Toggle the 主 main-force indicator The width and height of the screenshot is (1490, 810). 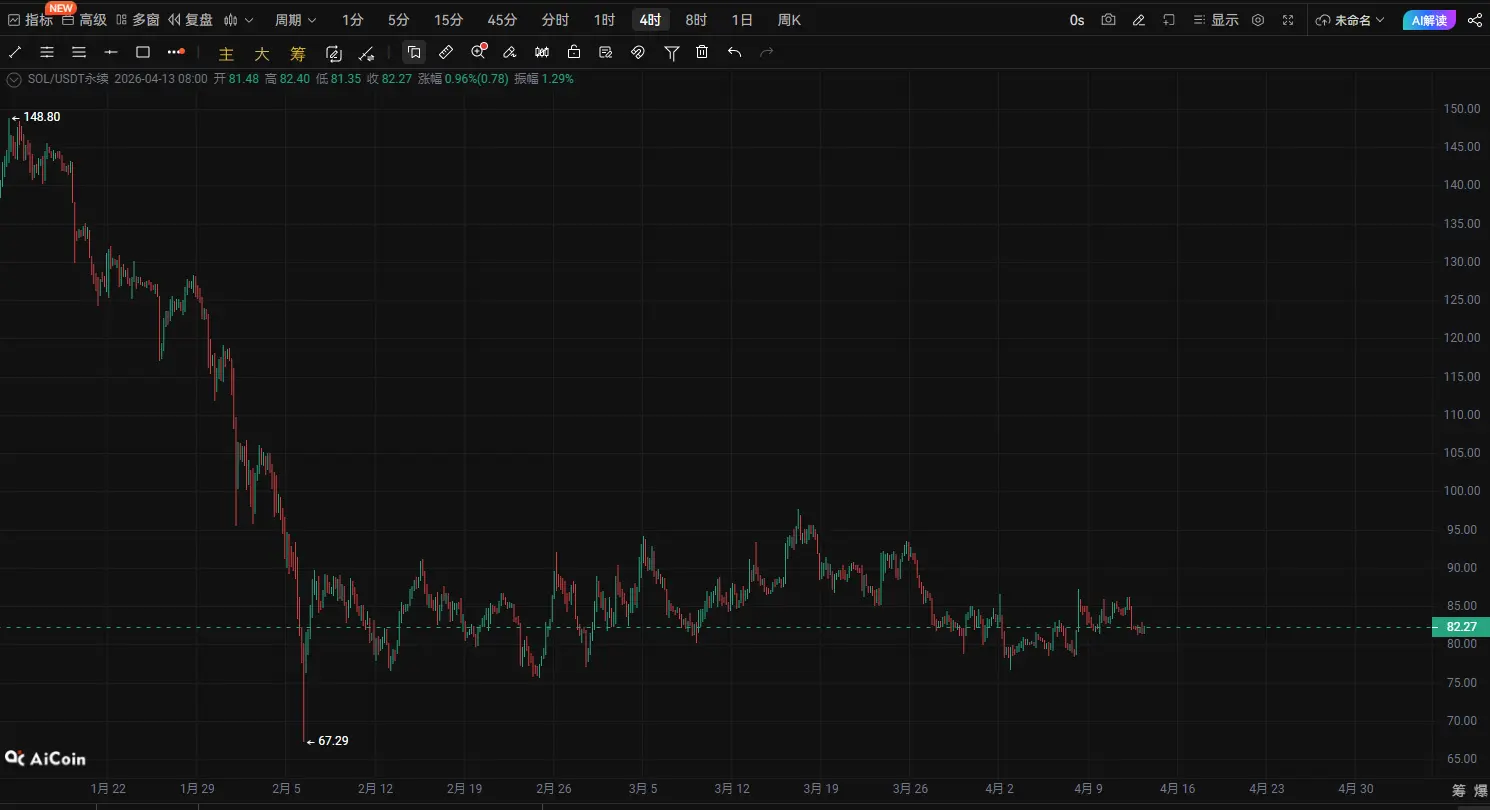coord(226,53)
